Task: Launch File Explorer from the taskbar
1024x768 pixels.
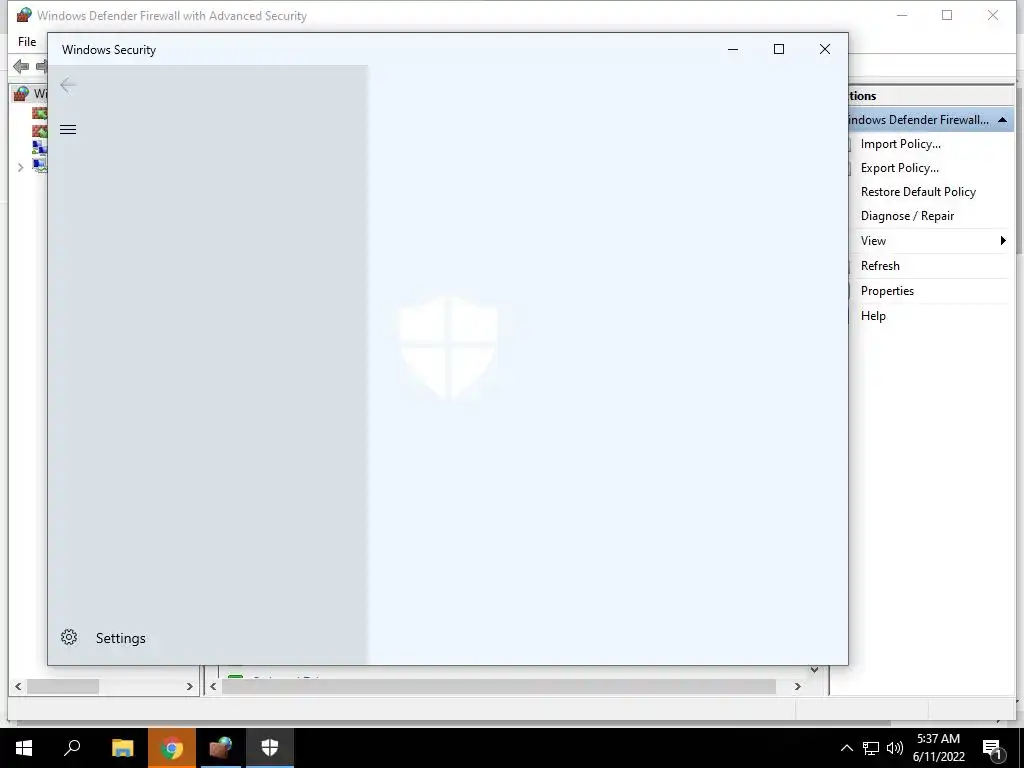Action: pyautogui.click(x=122, y=747)
